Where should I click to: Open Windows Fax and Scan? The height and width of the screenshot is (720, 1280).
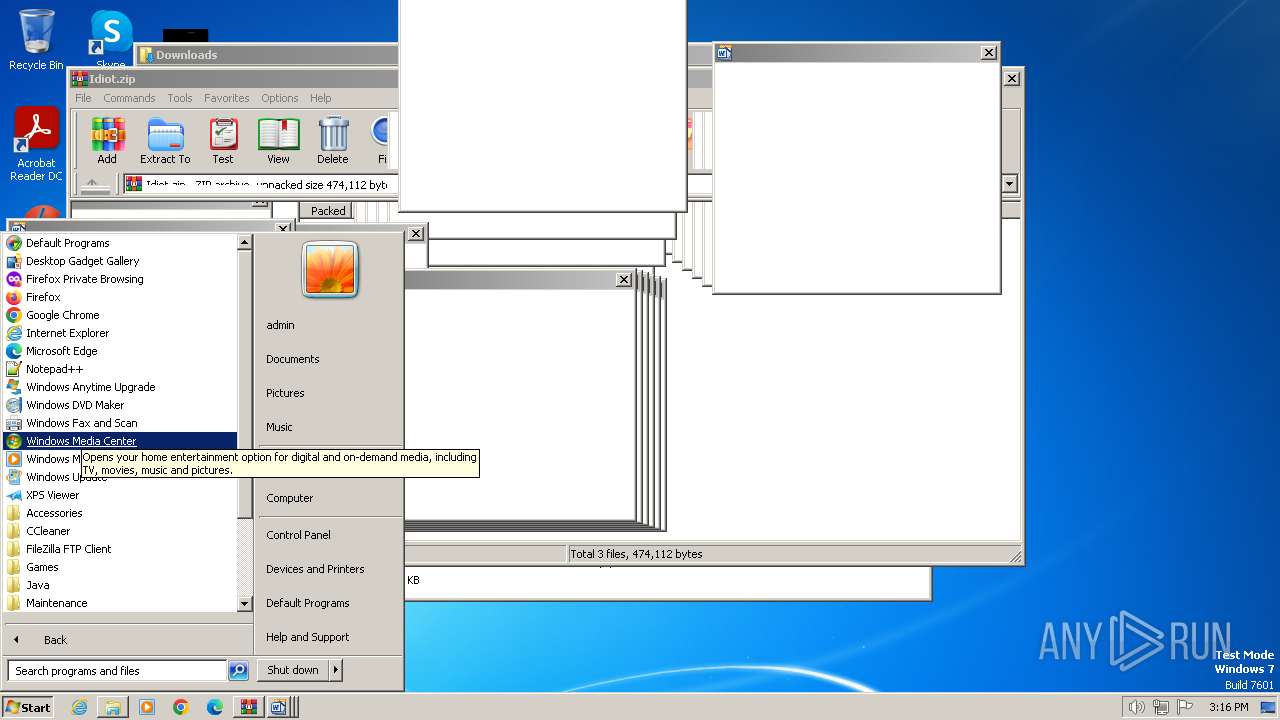(x=121, y=423)
